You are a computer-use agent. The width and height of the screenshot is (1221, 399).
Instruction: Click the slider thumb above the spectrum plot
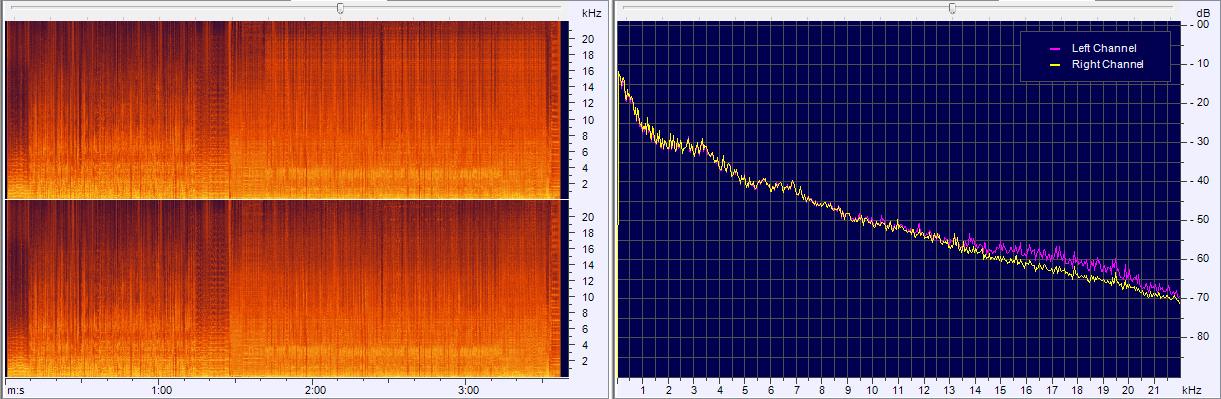tap(952, 8)
